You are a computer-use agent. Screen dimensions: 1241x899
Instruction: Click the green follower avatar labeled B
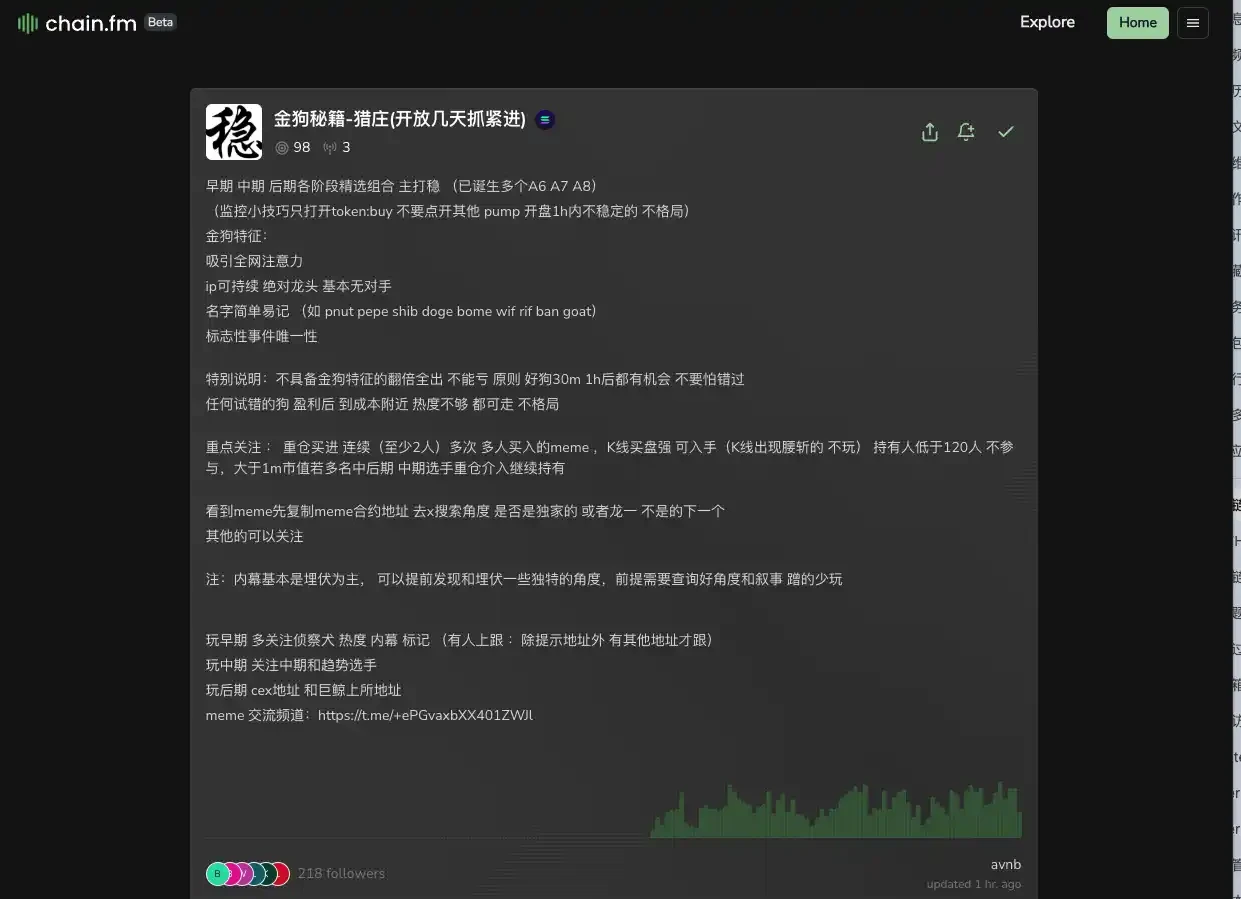[217, 873]
